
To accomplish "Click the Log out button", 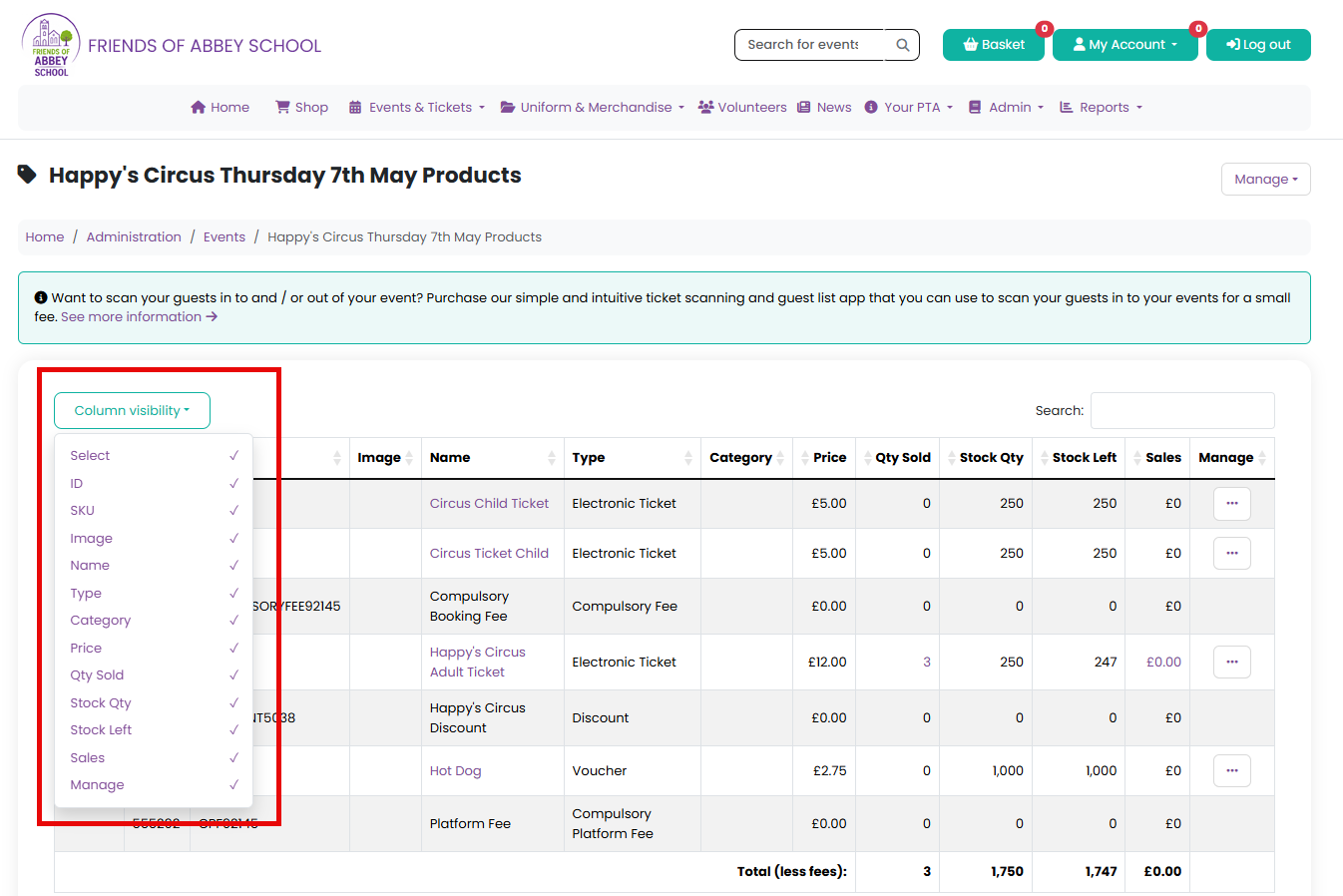I will 1258,45.
